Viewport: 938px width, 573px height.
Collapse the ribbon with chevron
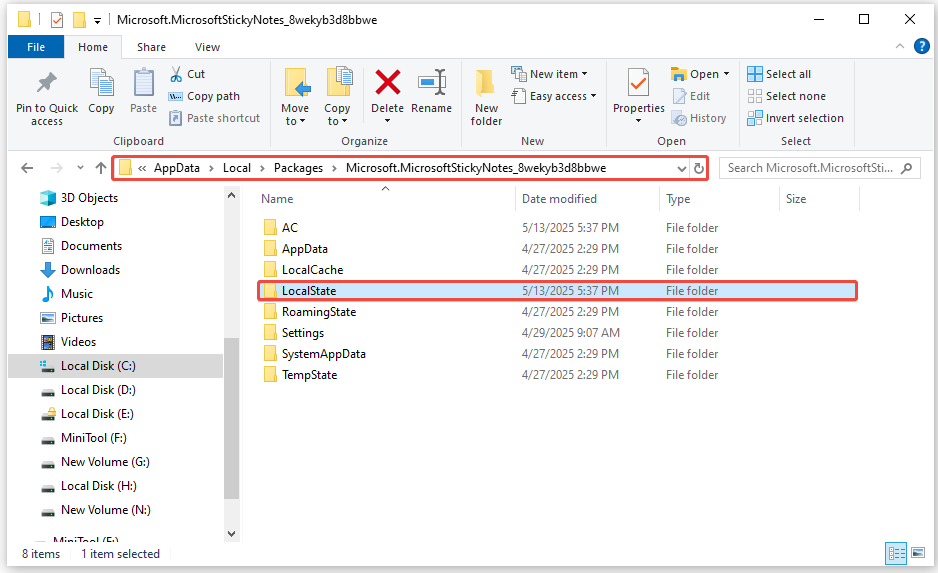pyautogui.click(x=899, y=46)
